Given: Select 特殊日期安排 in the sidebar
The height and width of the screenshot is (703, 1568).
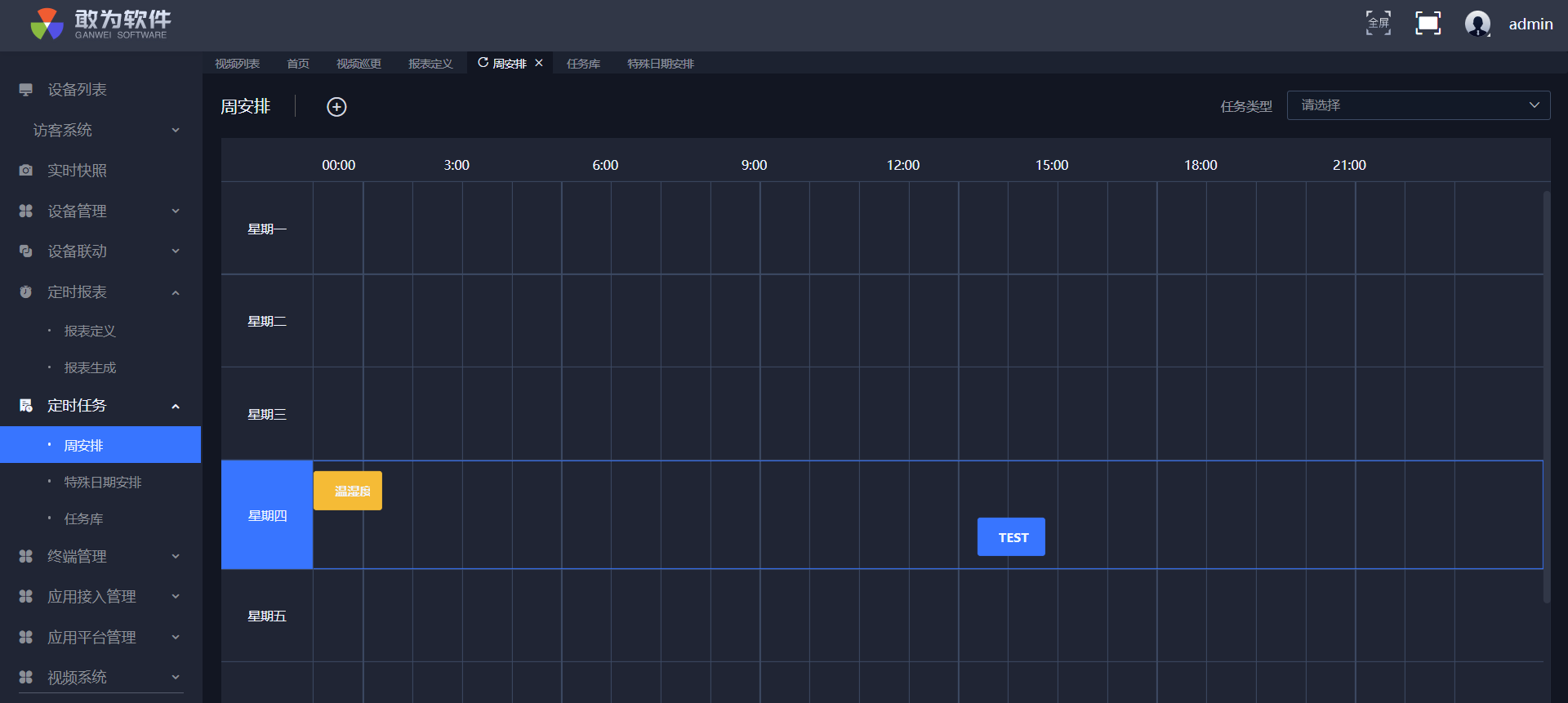Looking at the screenshot, I should 103,483.
